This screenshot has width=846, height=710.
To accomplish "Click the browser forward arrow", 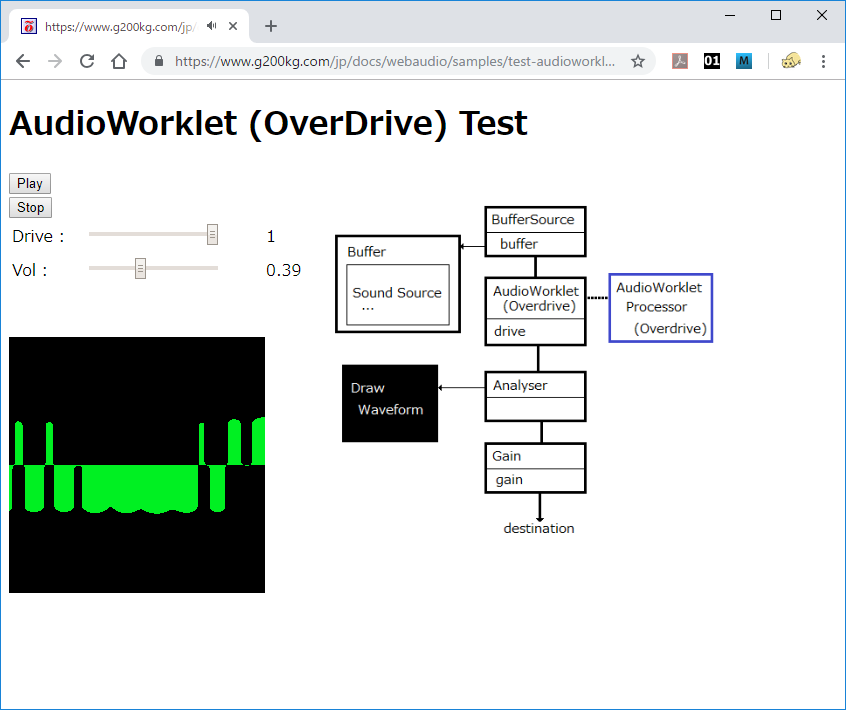I will click(x=55, y=61).
